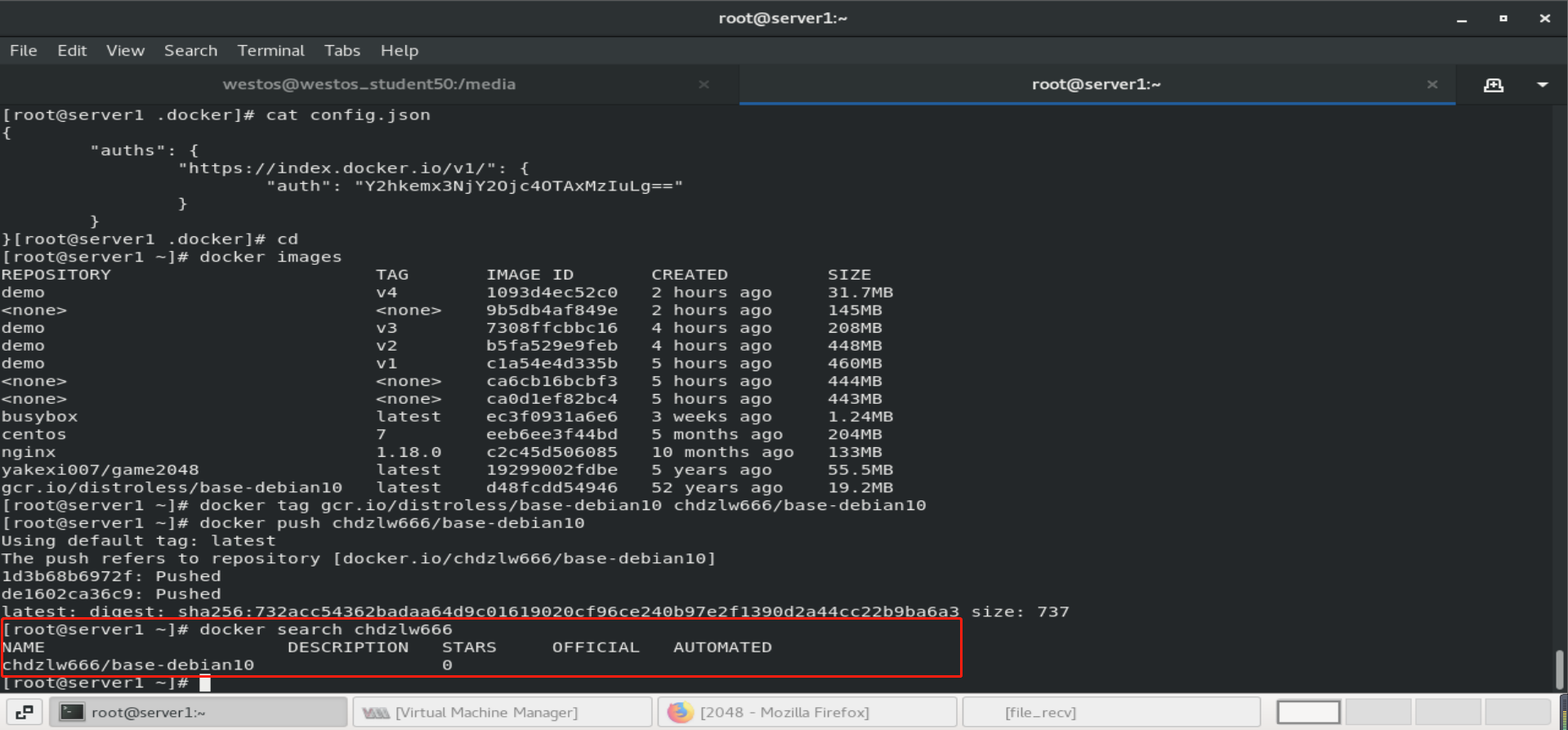Open the File menu
The image size is (1568, 730).
[x=23, y=51]
